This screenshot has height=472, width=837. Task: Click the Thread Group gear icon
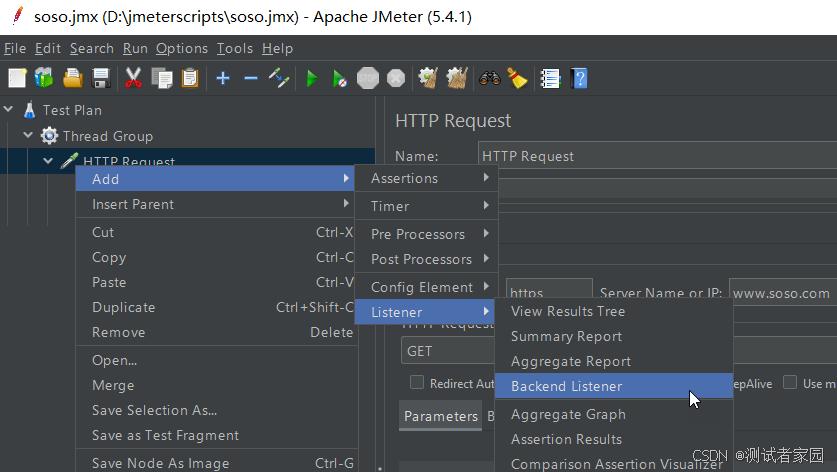pyautogui.click(x=49, y=136)
